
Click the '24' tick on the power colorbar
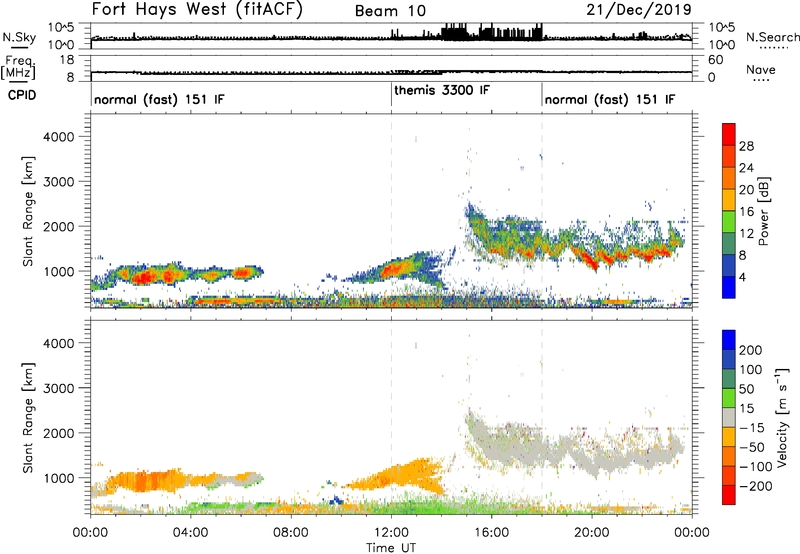click(x=746, y=168)
